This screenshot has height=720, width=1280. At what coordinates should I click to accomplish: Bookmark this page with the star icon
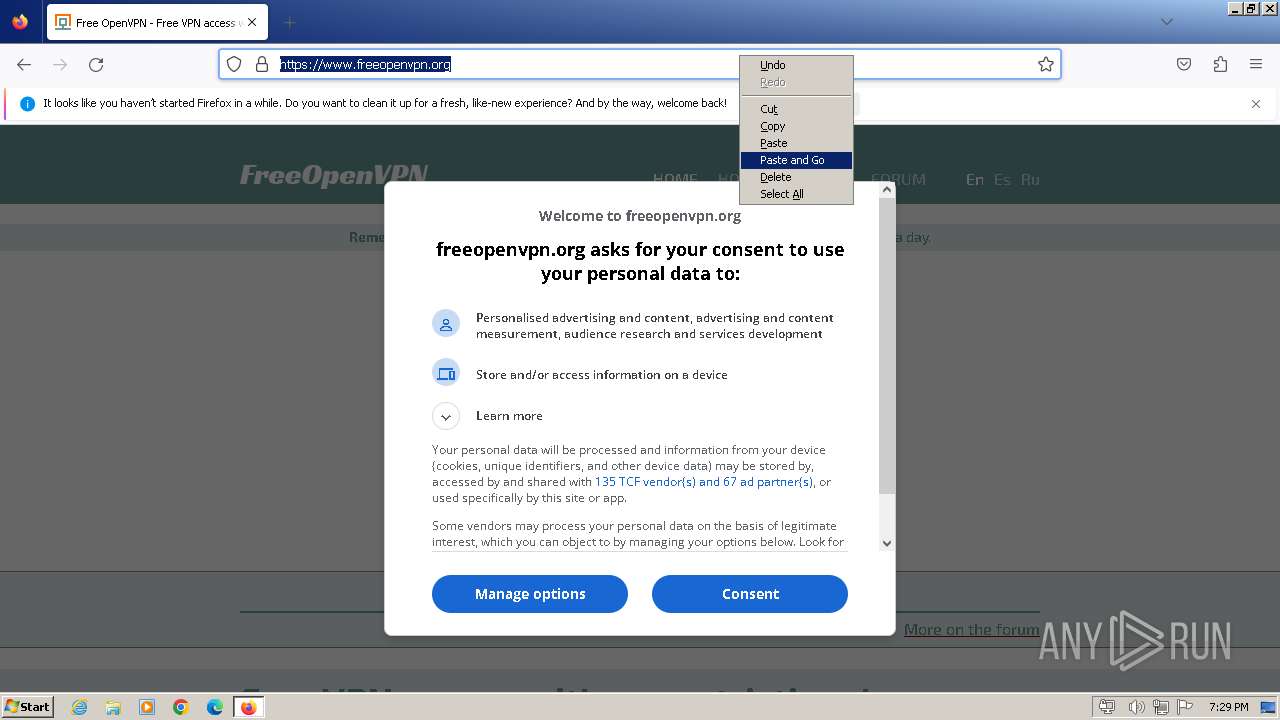[1046, 64]
